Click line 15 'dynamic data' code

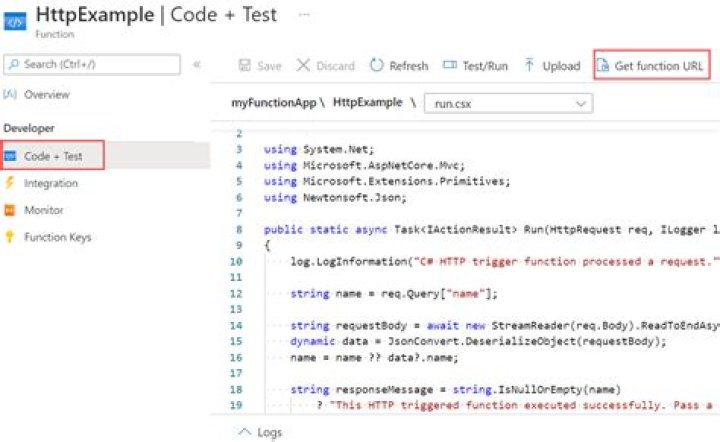pos(478,341)
